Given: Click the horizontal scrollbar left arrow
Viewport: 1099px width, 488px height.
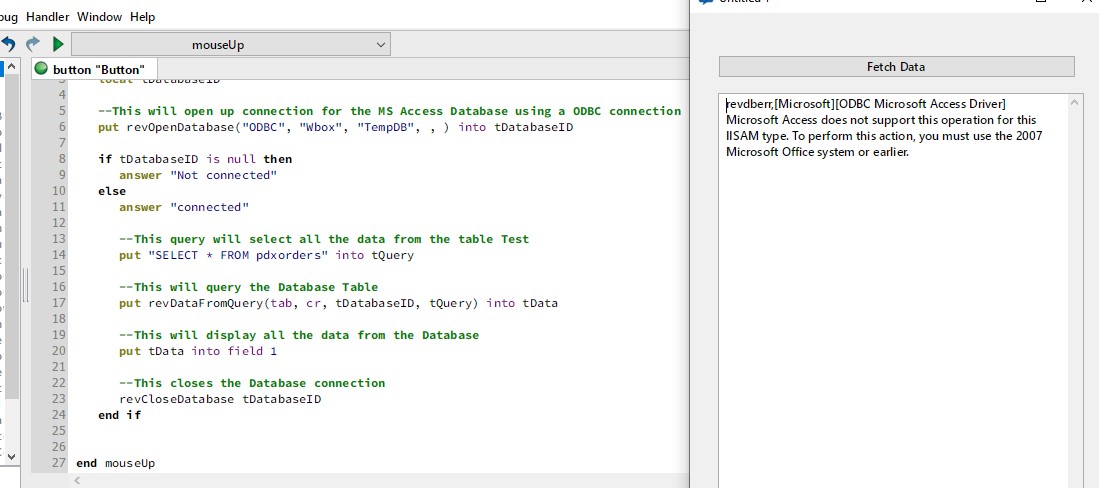Looking at the screenshot, I should pos(76,480).
